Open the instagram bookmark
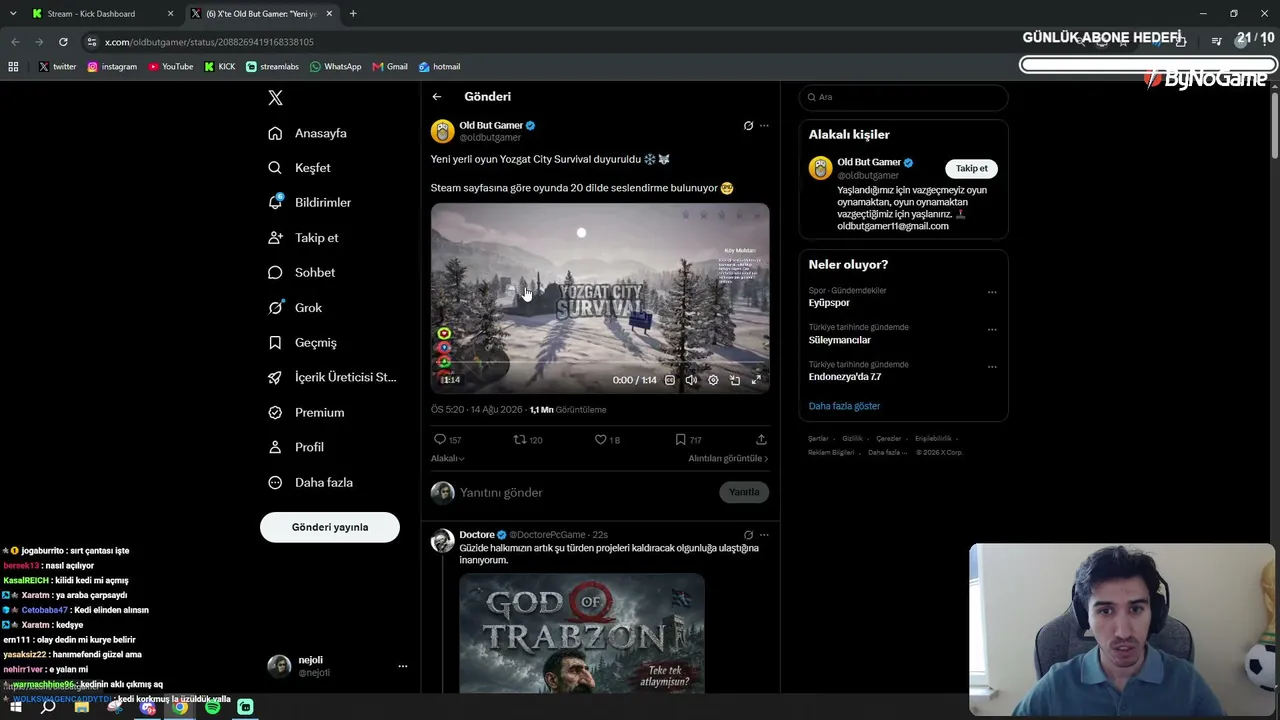 pos(112,67)
